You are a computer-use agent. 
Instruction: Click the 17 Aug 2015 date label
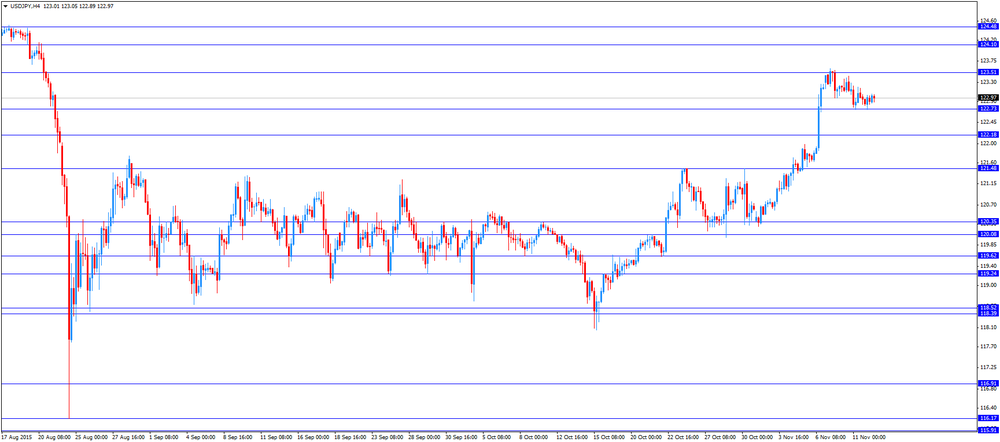15,438
